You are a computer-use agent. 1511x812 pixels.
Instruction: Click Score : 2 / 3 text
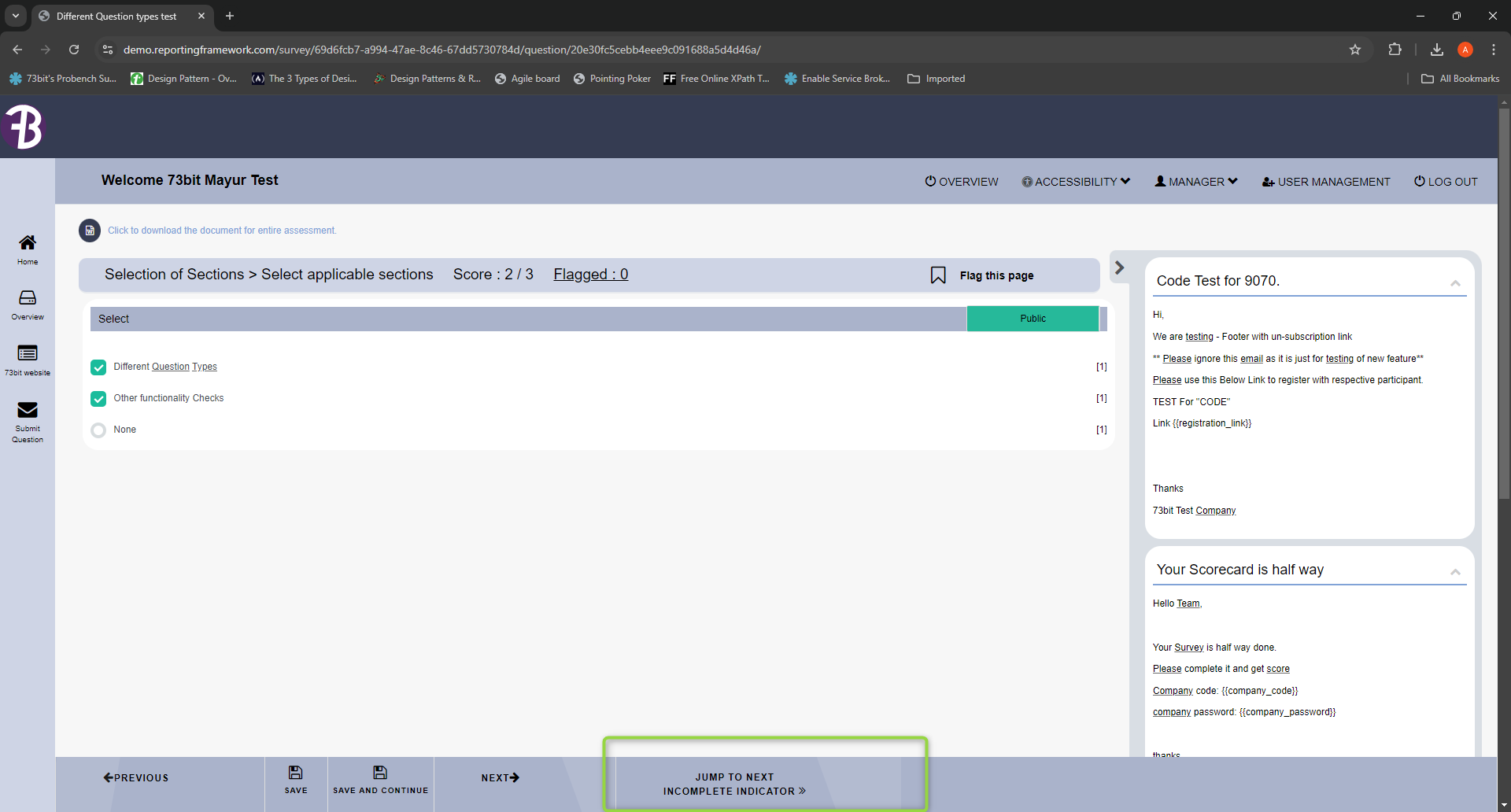[x=493, y=274]
